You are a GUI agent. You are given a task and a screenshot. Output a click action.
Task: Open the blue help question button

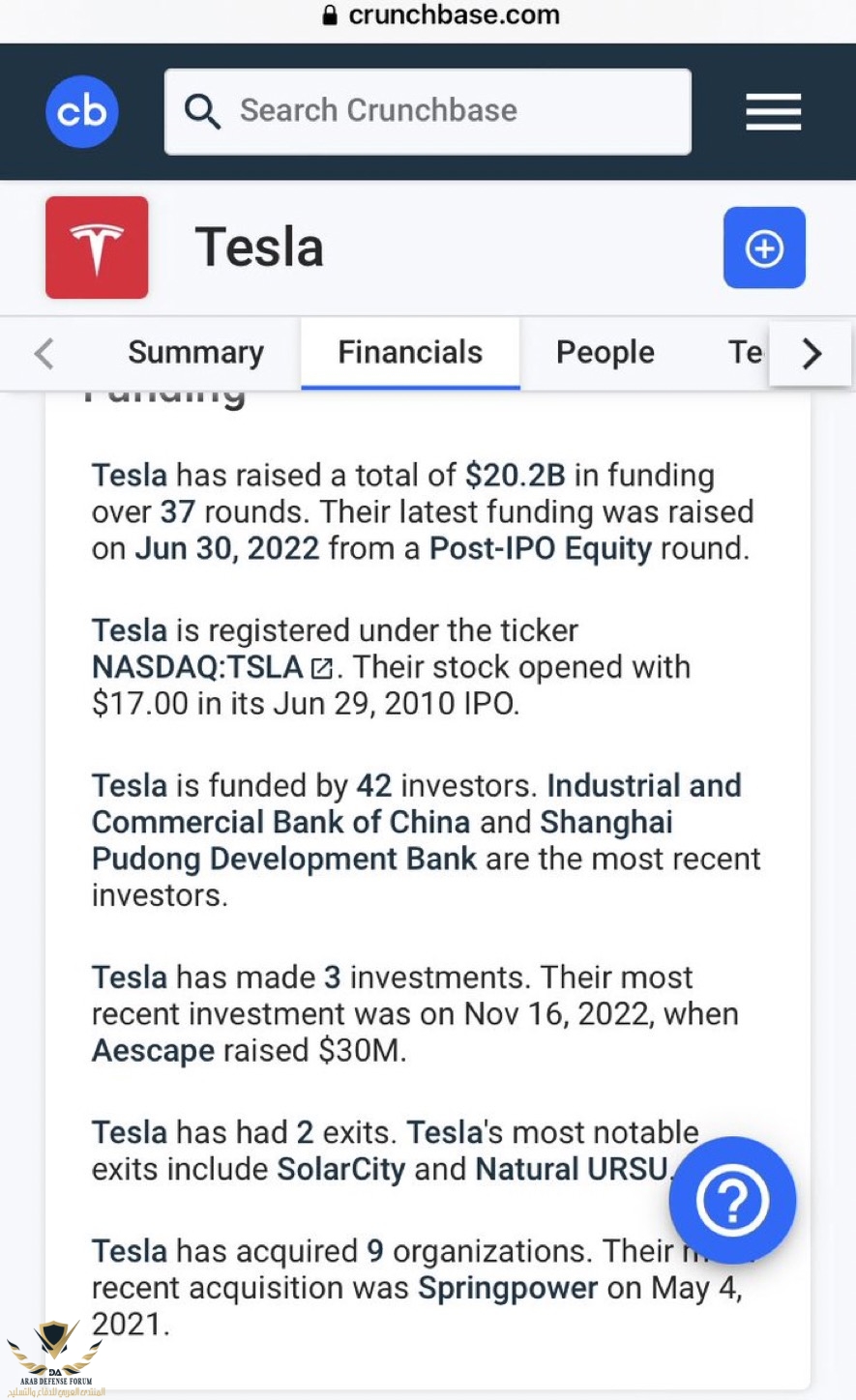(732, 1200)
